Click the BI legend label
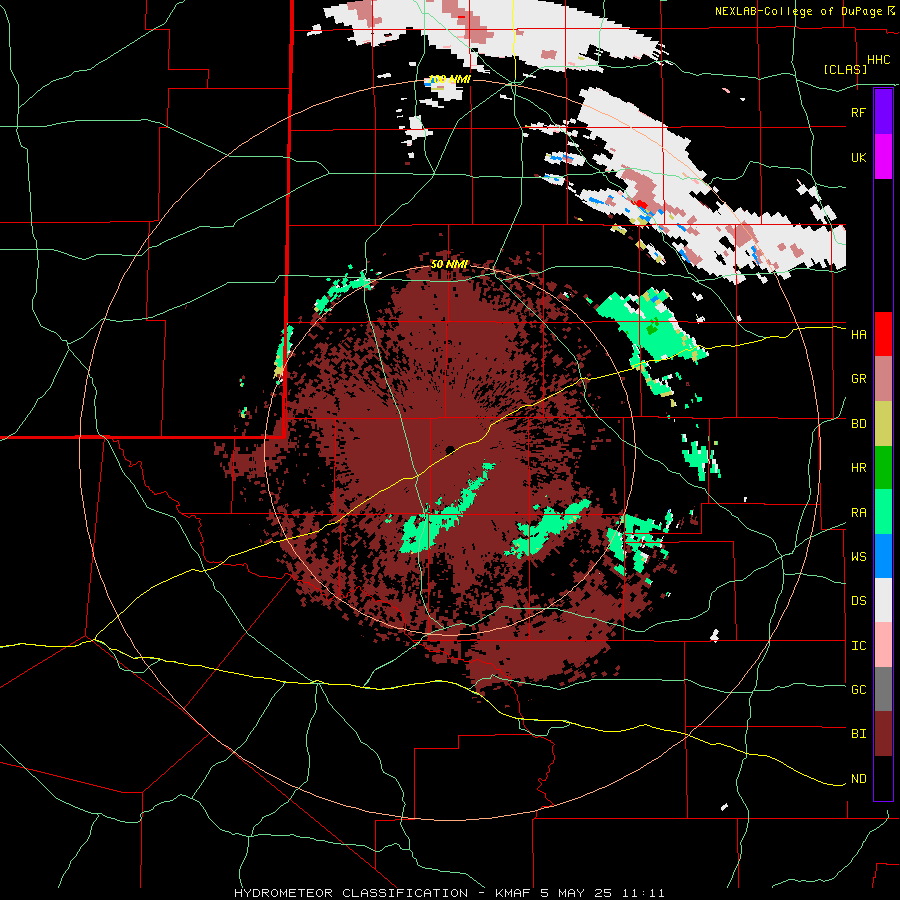The width and height of the screenshot is (900, 900). coord(858,734)
